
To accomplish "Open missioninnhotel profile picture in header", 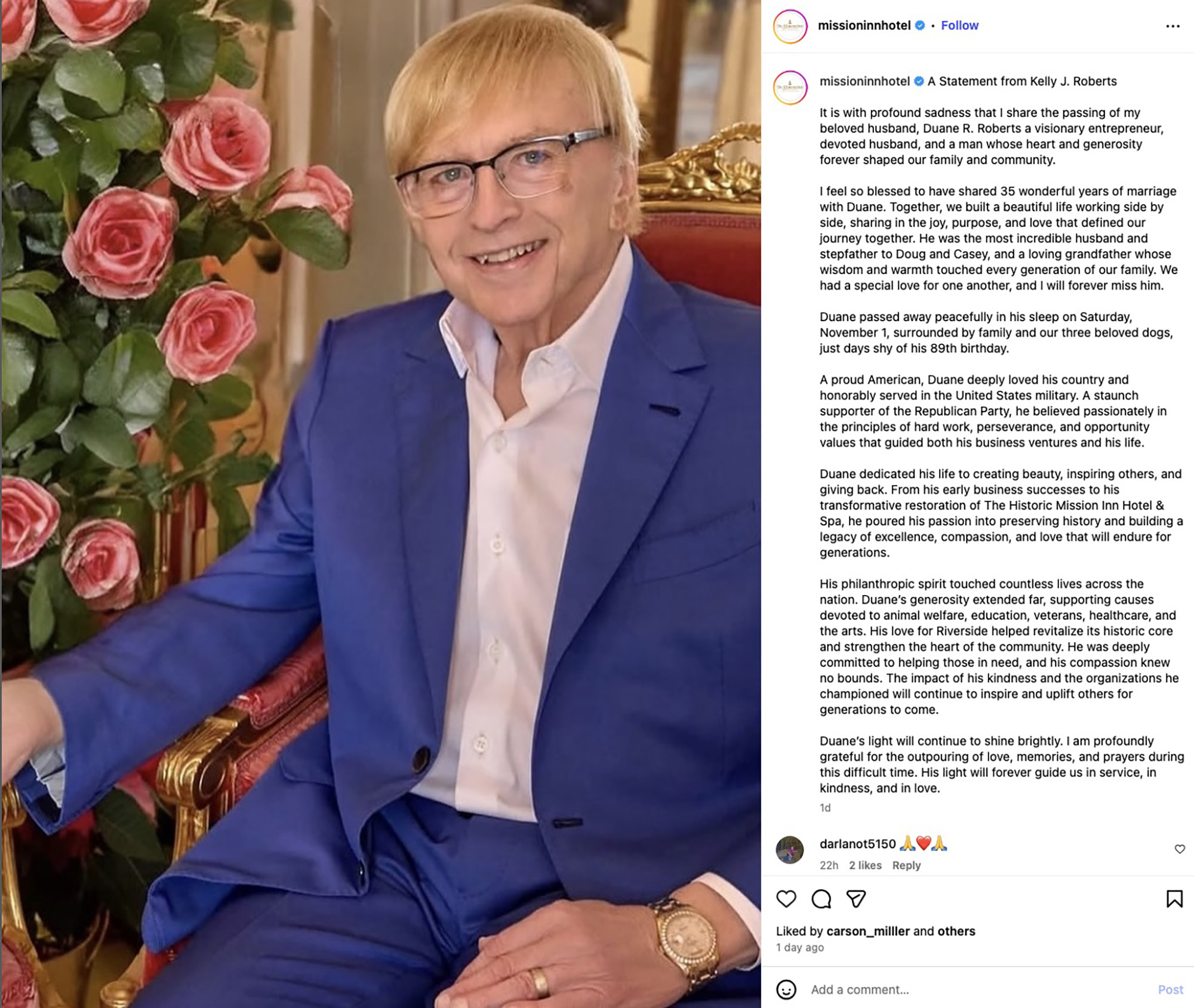I will point(790,26).
